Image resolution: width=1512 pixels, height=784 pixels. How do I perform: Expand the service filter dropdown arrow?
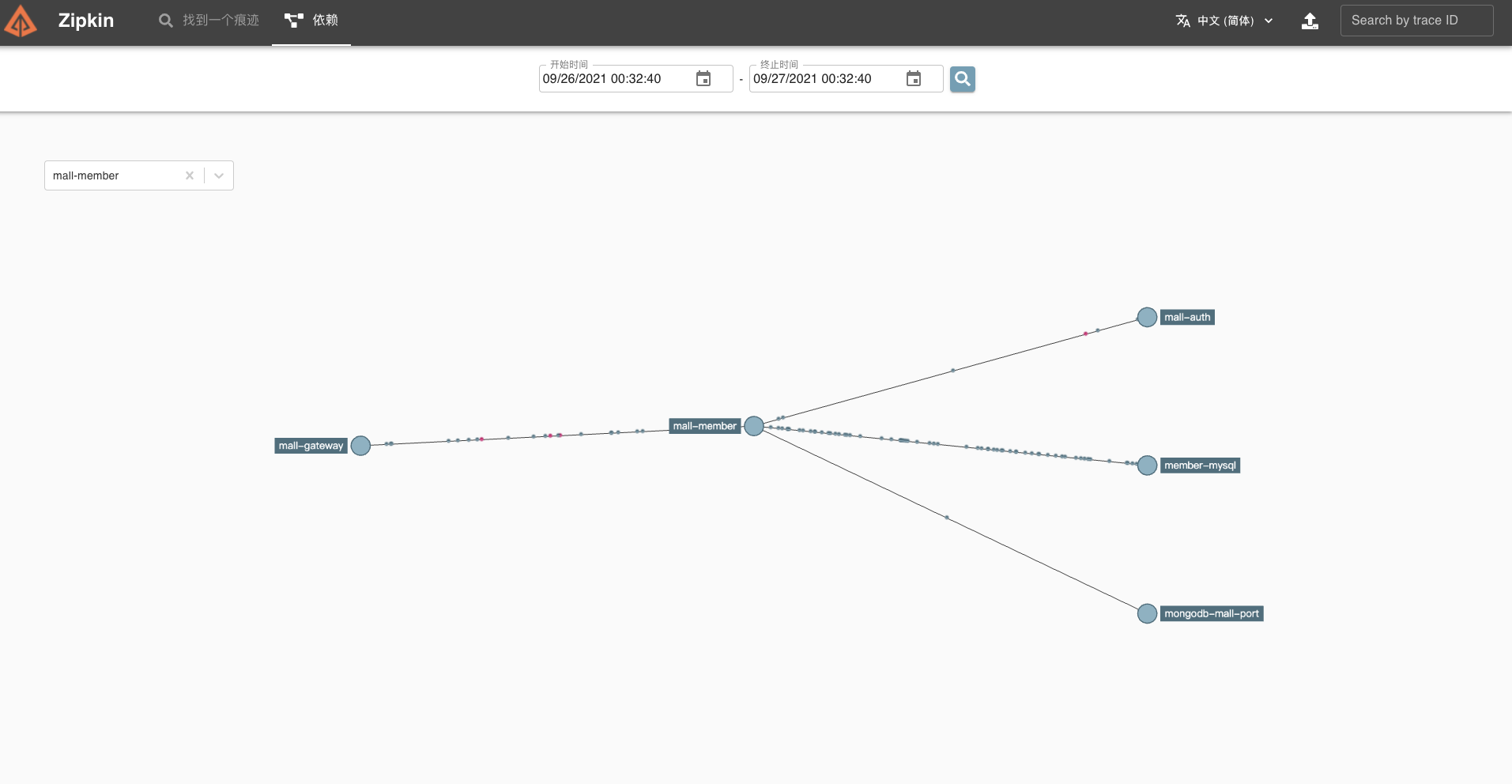219,175
